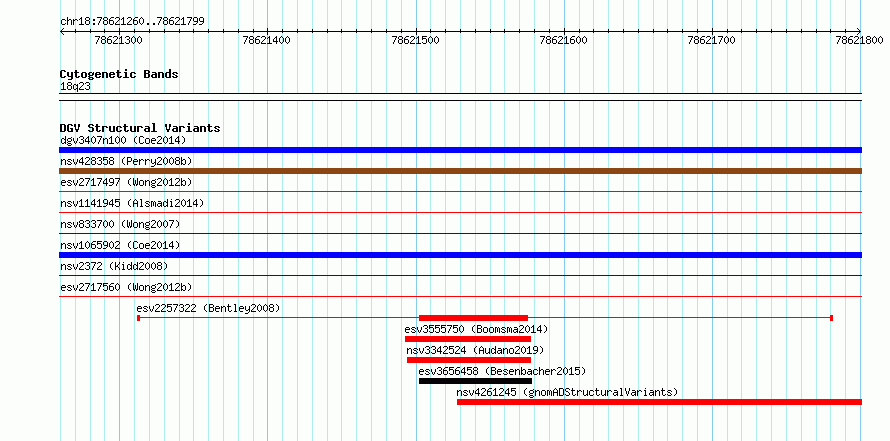Viewport: 890px width, 441px height.
Task: Open the esv3656458 (Besenbacher2015) label
Action: (x=502, y=371)
